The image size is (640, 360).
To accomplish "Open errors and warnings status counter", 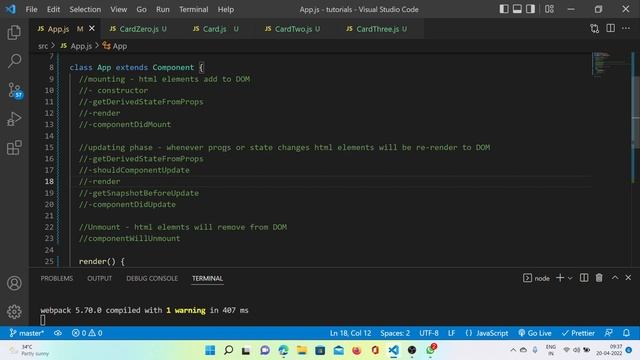I will [87, 333].
